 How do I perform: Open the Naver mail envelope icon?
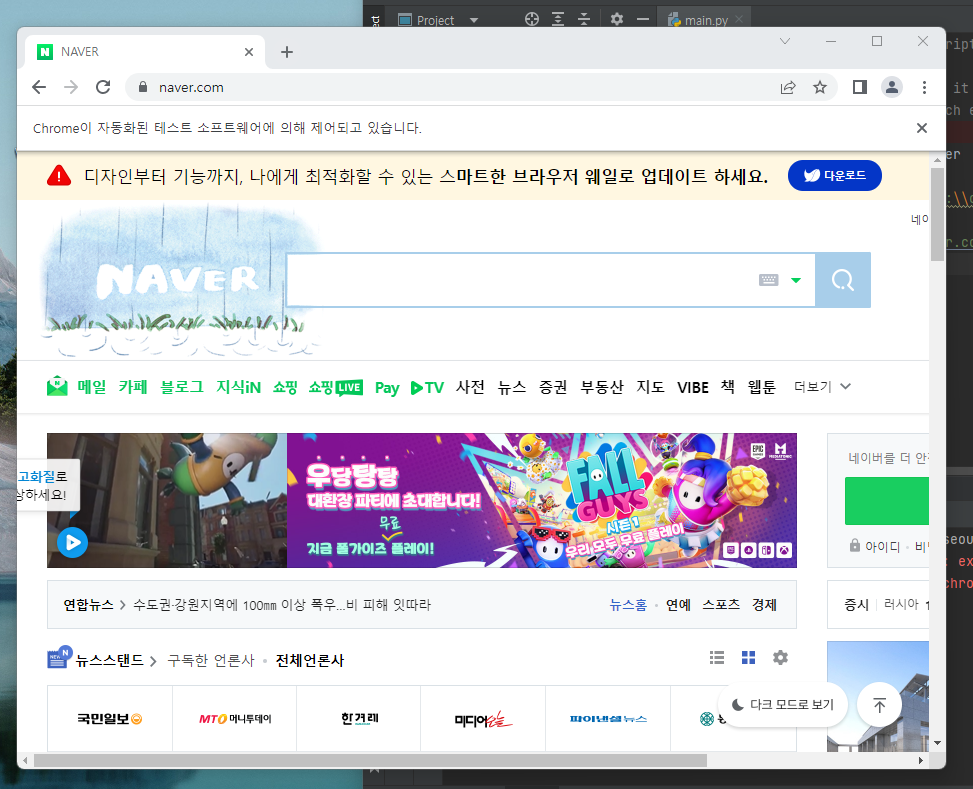tap(57, 386)
